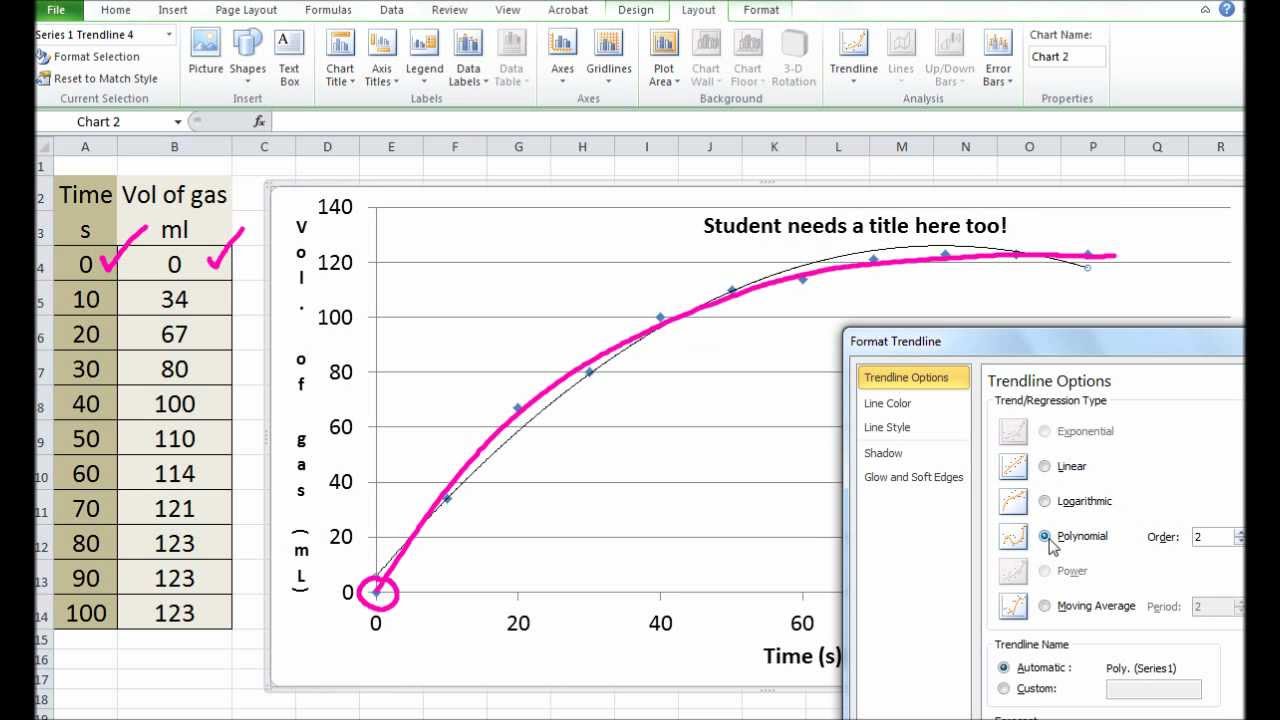The width and height of the screenshot is (1280, 720).
Task: Select the Linear trendline radio button
Action: [1045, 466]
